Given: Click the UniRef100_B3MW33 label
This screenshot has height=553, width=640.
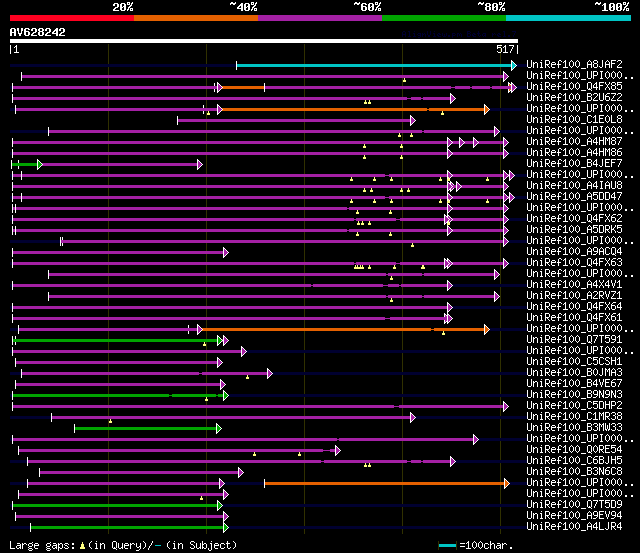Looking at the screenshot, I should [x=574, y=428].
